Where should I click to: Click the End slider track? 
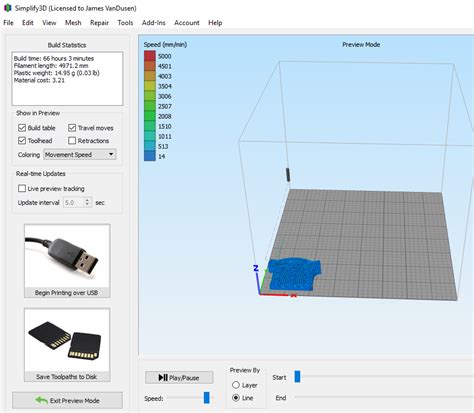pos(383,397)
